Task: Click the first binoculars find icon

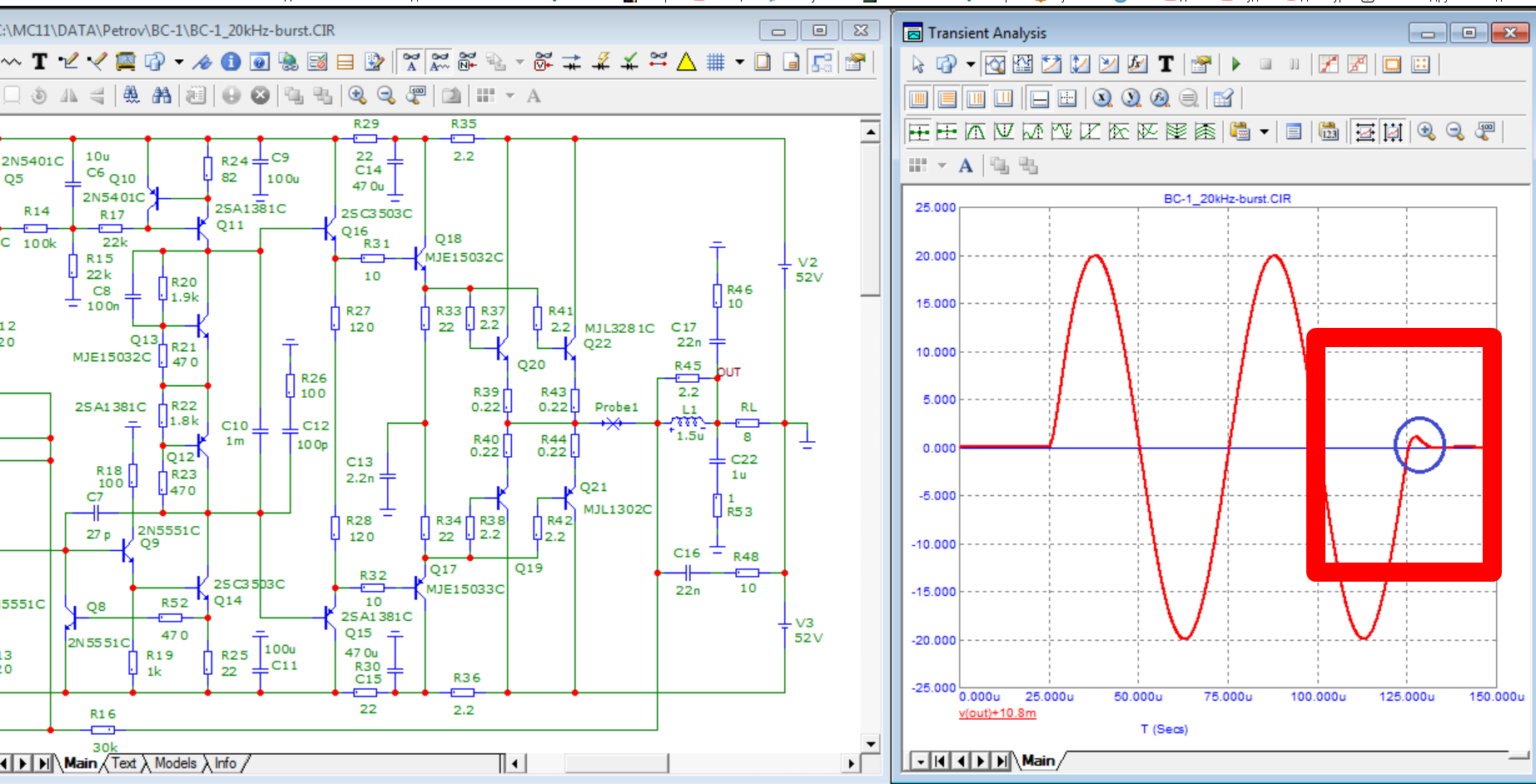Action: [132, 96]
